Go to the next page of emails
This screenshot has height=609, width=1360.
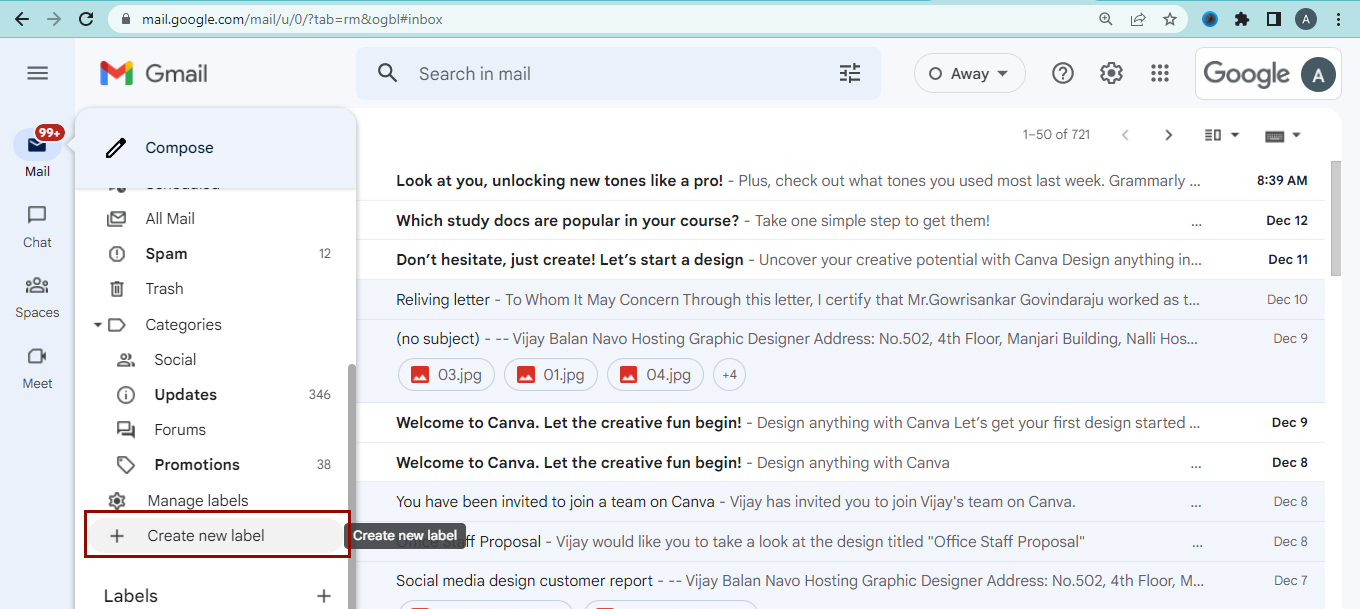point(1168,135)
